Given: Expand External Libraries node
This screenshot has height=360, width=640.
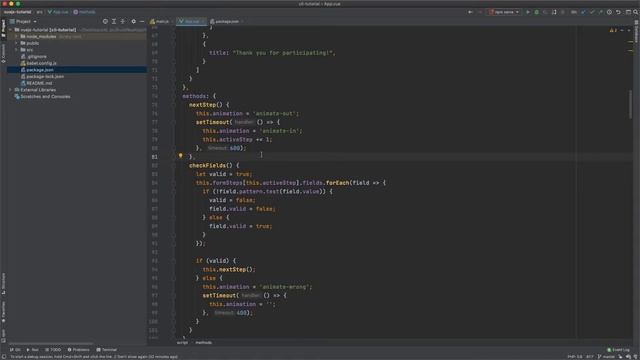Looking at the screenshot, I should [11, 90].
